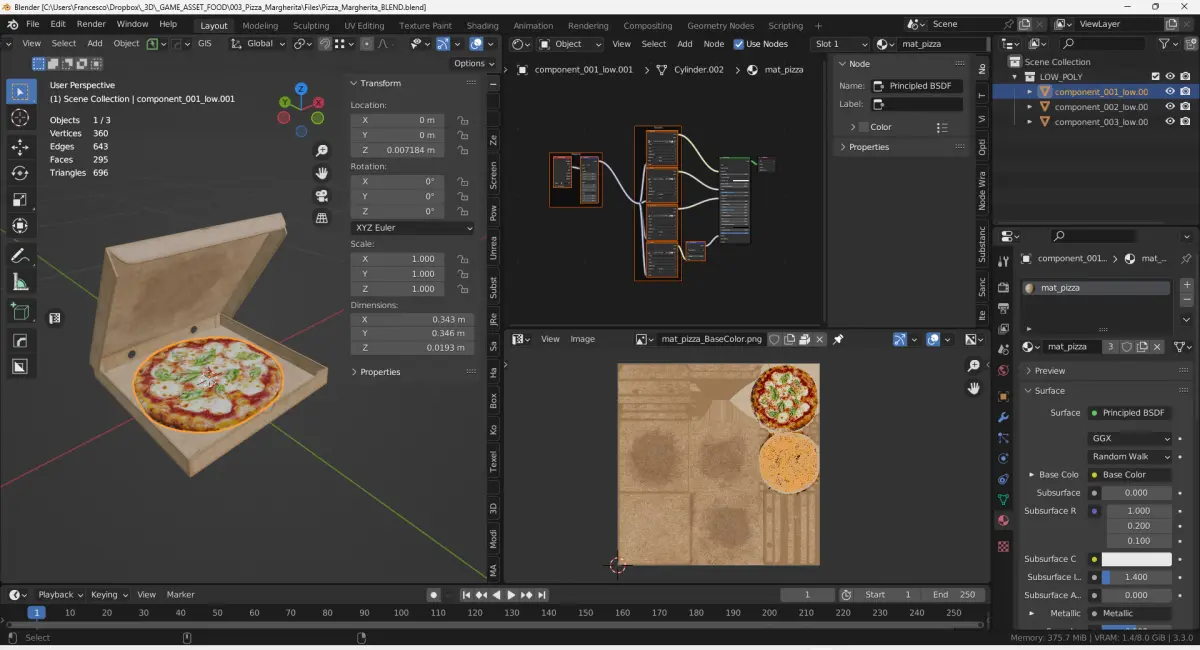Select the Add Cube tool
Viewport: 1200px width, 650px height.
tap(20, 313)
